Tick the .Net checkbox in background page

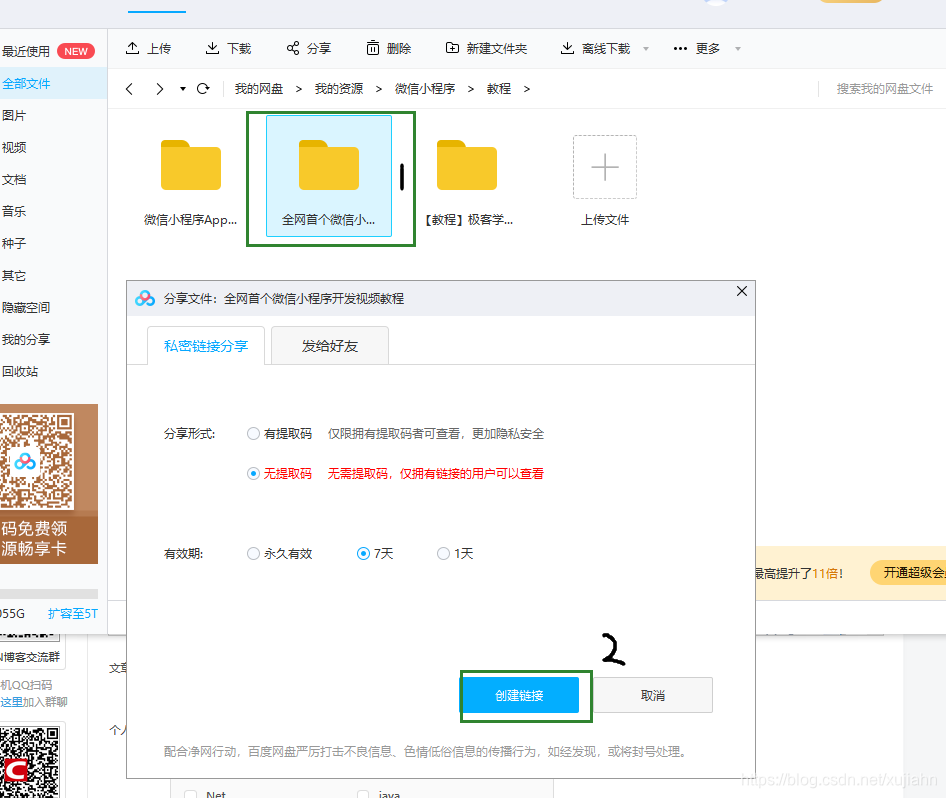(191, 795)
